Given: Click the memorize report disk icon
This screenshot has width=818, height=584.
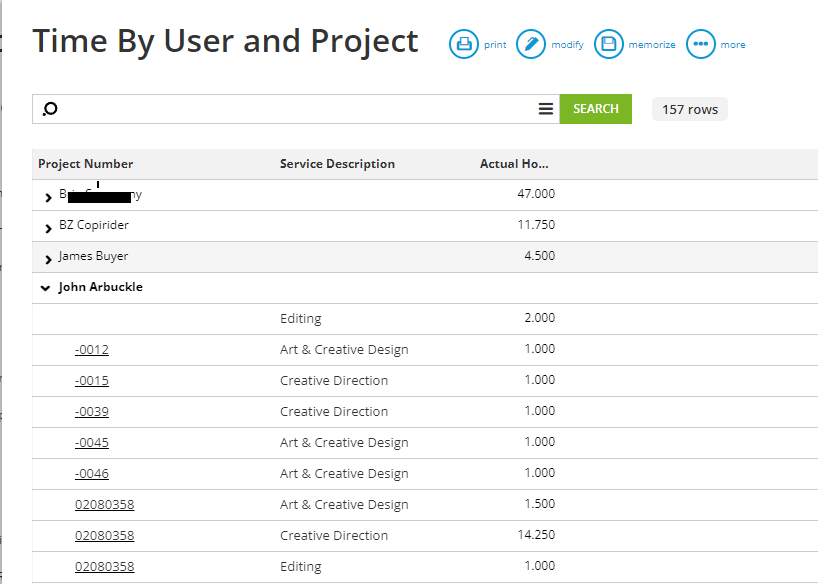Looking at the screenshot, I should point(609,44).
